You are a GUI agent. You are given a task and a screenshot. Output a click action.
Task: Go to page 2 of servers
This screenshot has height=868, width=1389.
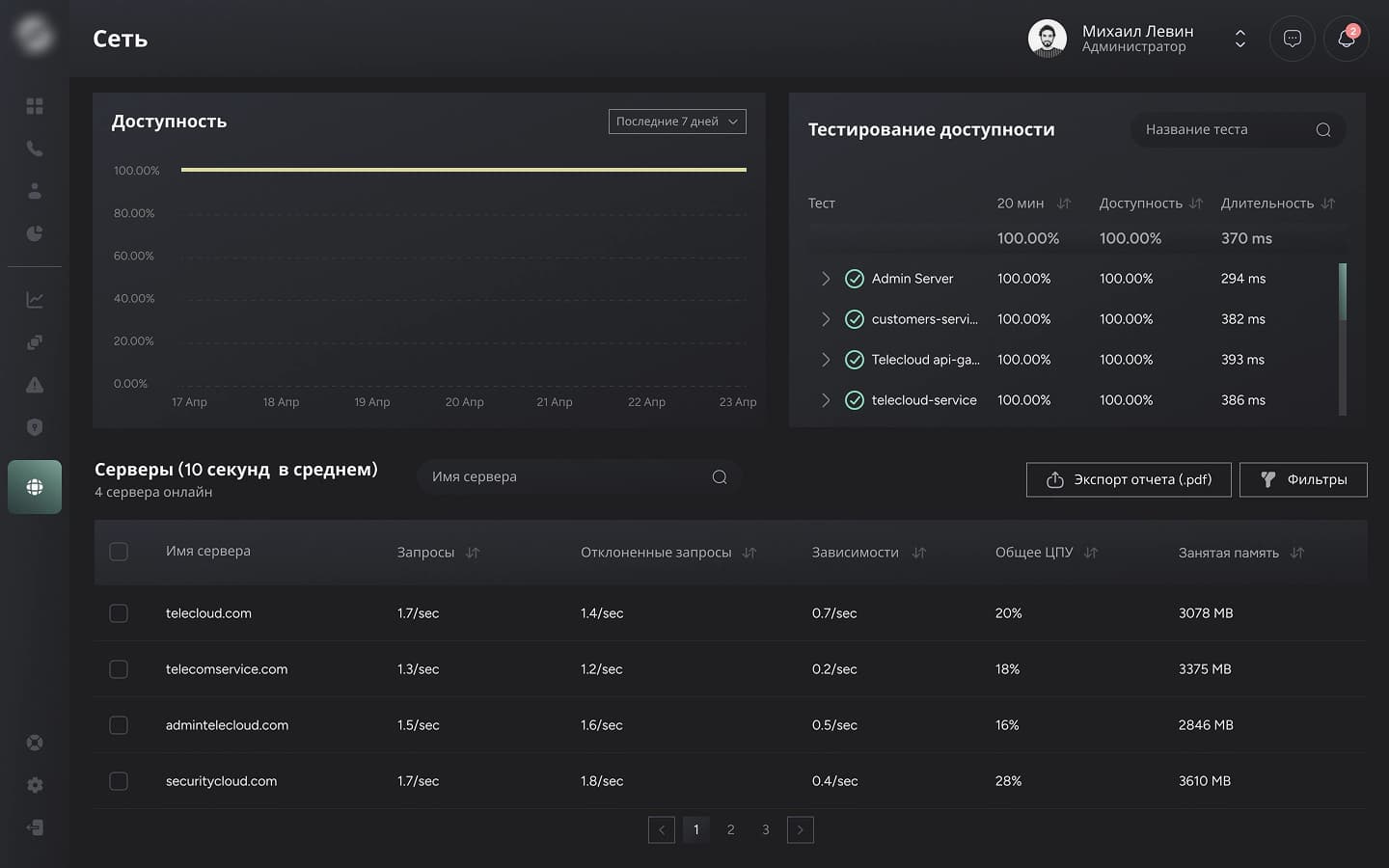click(x=731, y=829)
